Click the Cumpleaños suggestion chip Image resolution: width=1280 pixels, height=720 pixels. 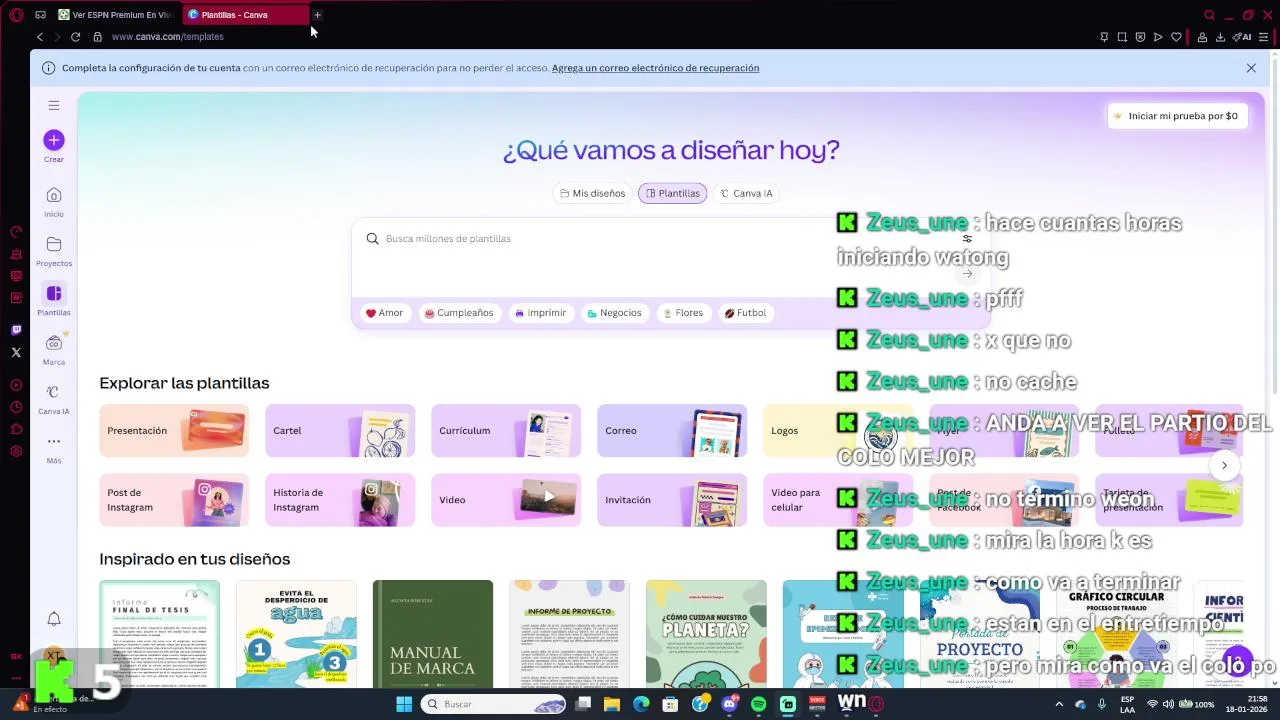tap(459, 313)
